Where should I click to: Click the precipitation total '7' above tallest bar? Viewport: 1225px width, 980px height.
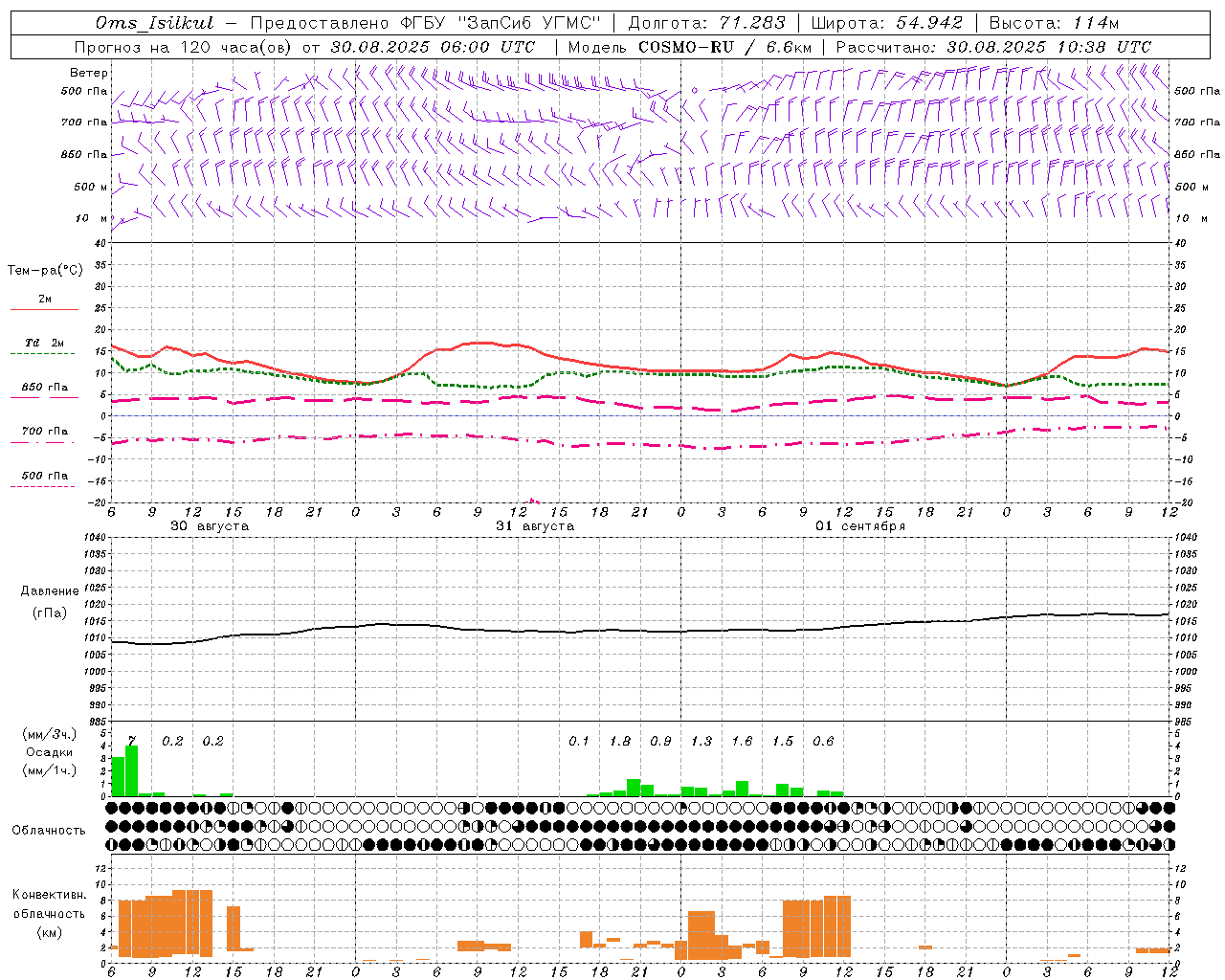132,741
